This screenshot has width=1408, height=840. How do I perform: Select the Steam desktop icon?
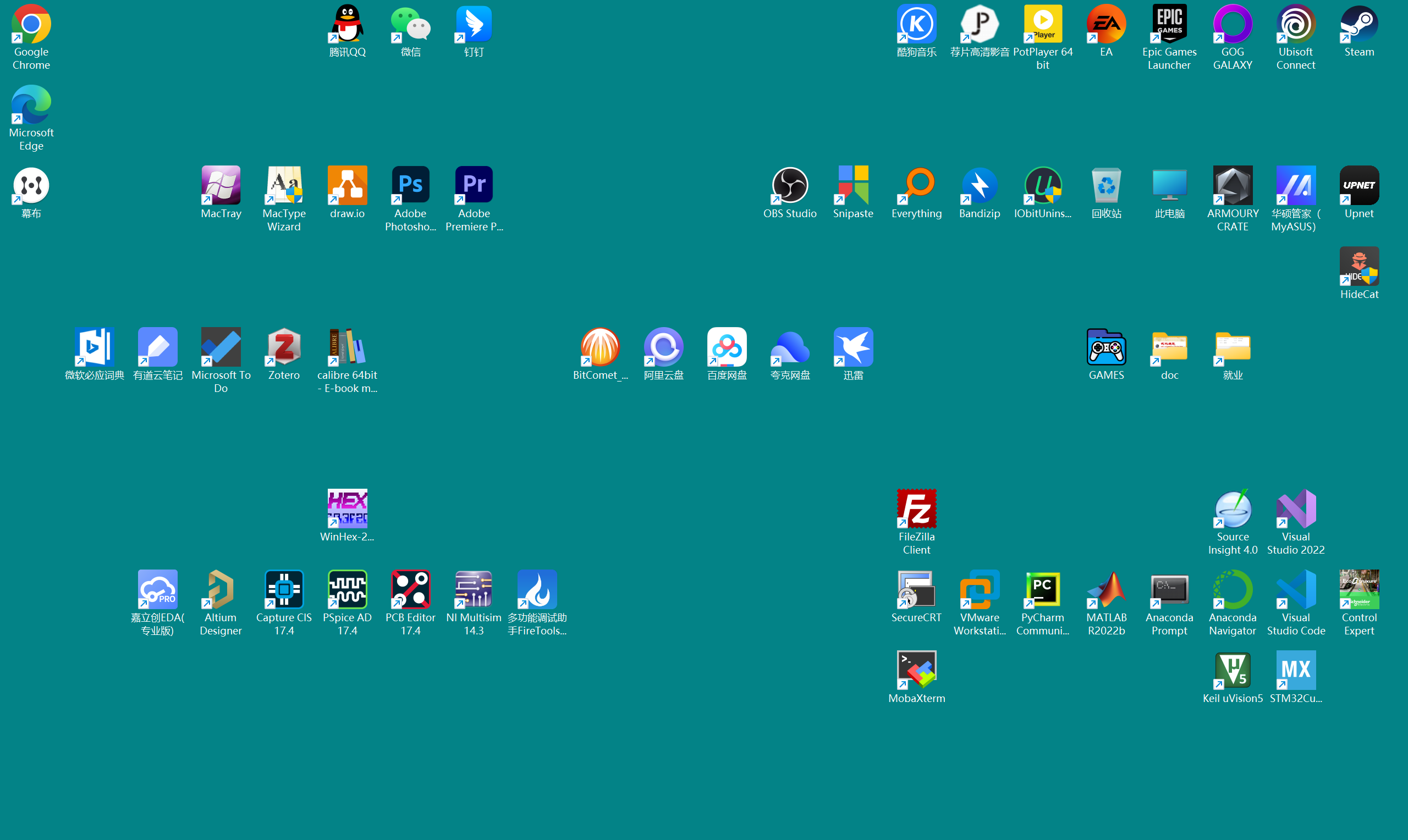1359,24
